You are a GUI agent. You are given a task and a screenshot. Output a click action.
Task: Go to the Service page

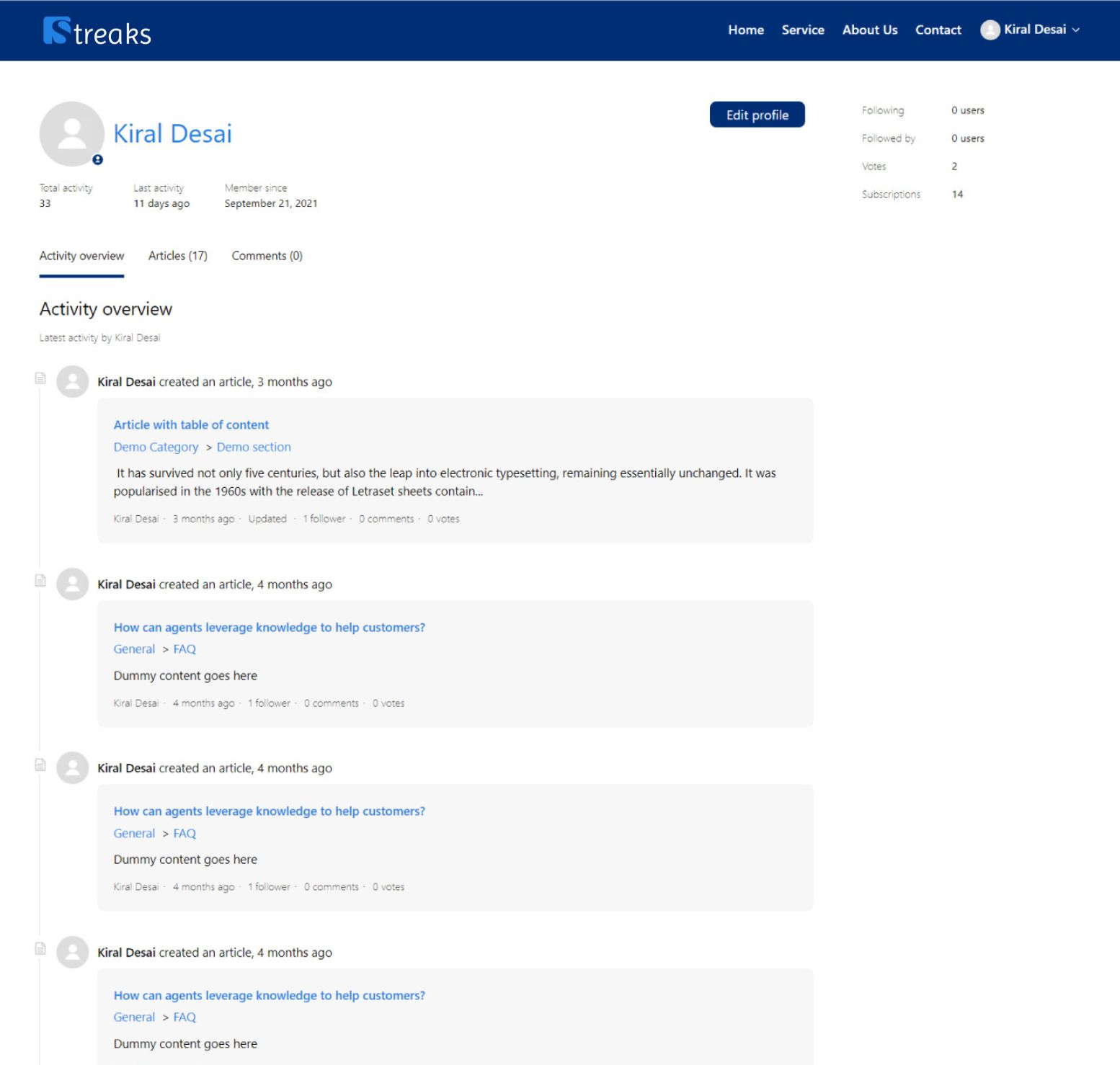point(802,30)
